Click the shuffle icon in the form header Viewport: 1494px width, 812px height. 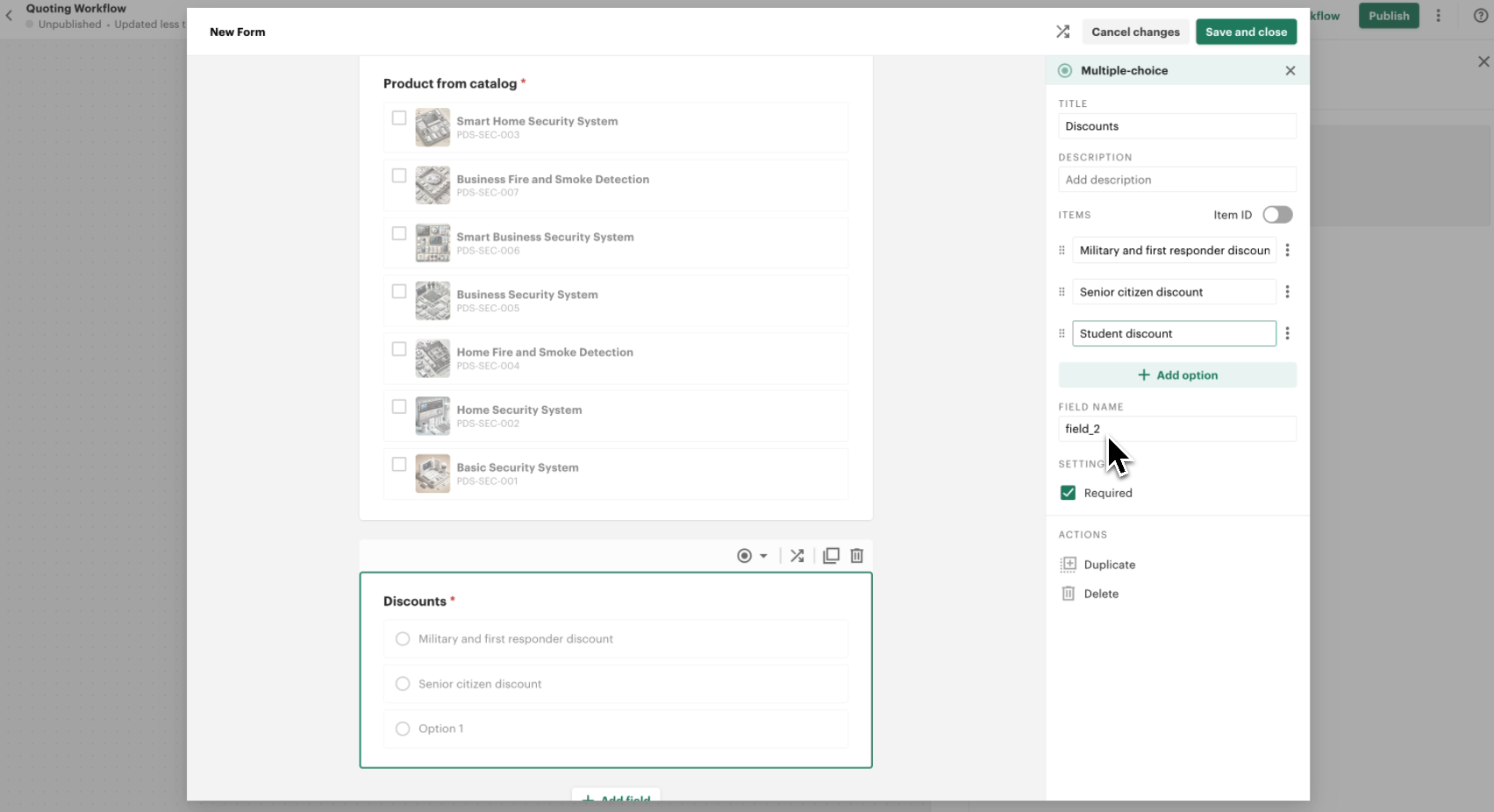[1062, 32]
